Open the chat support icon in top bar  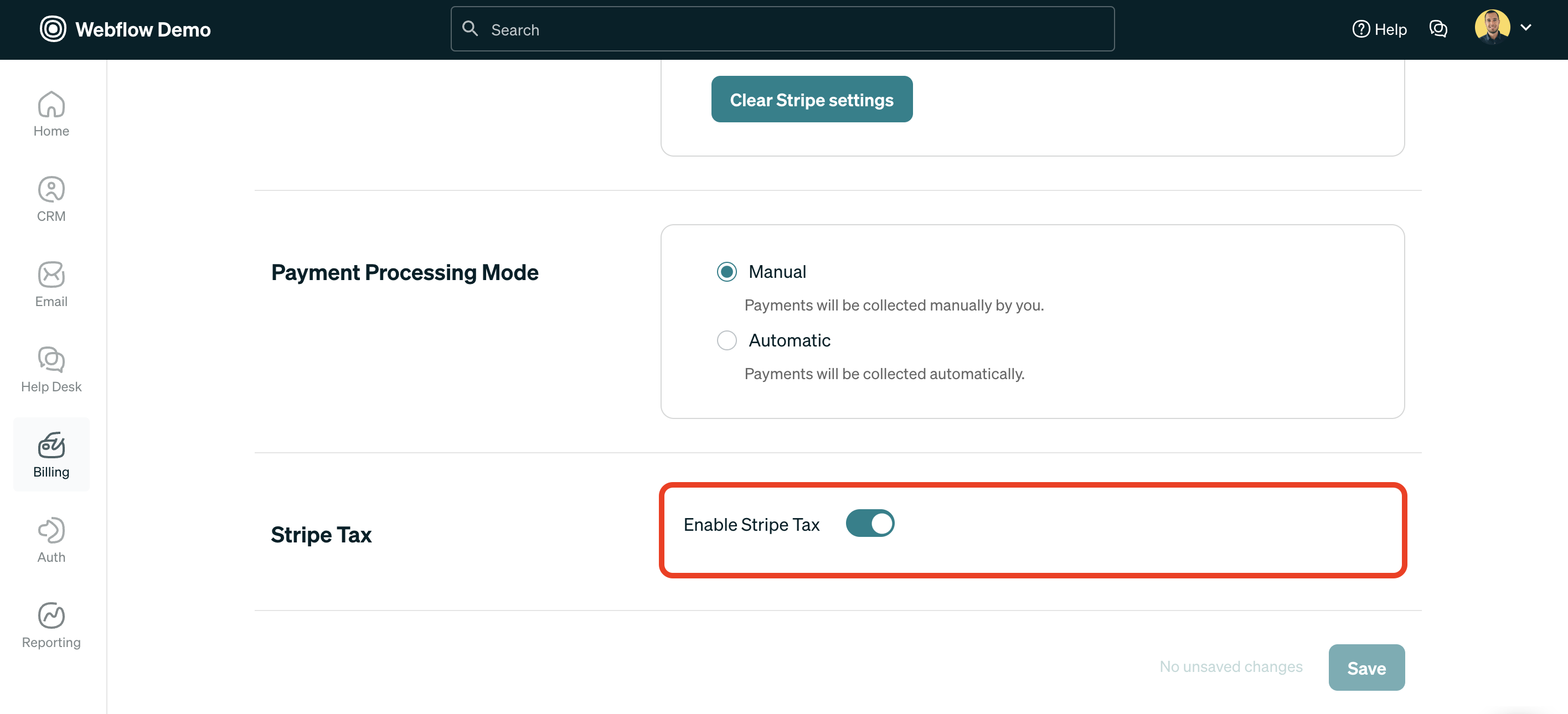(x=1438, y=29)
